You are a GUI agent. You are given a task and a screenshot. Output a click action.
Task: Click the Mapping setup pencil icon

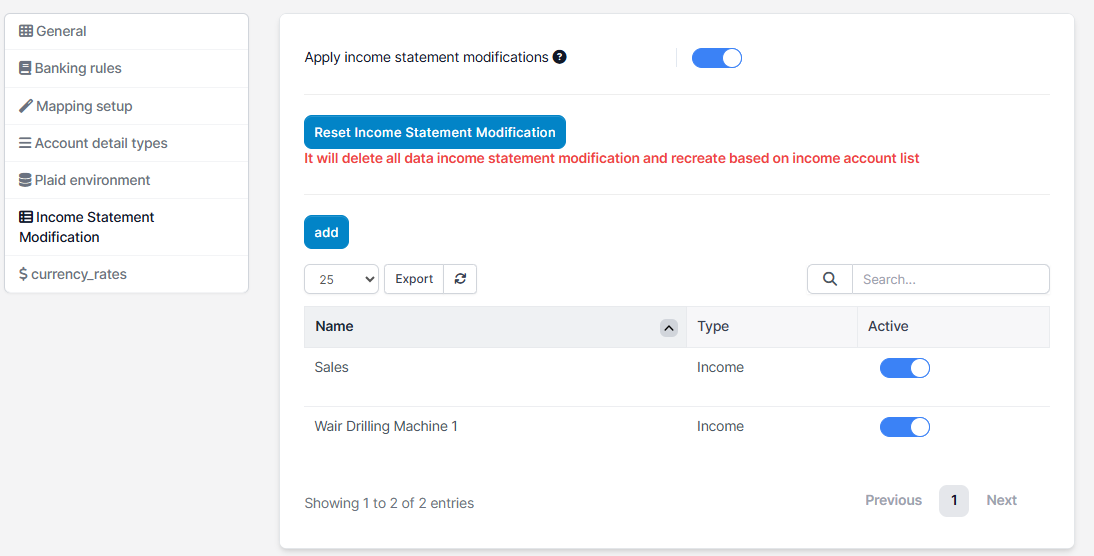click(x=26, y=106)
